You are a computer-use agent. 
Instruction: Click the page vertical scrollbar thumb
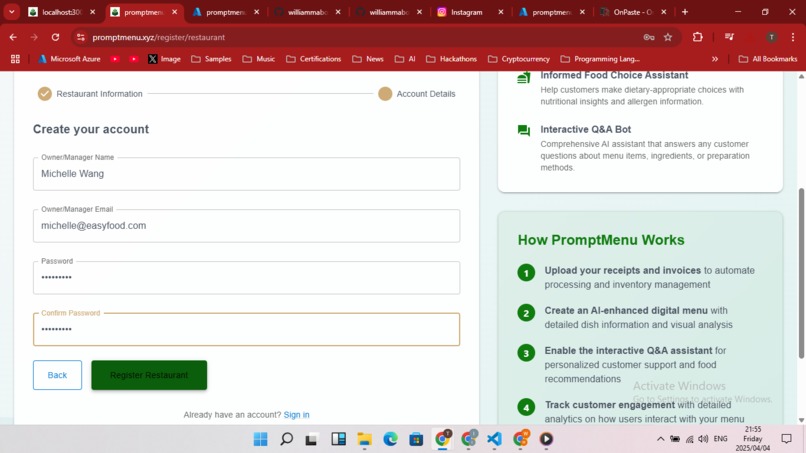tap(801, 274)
